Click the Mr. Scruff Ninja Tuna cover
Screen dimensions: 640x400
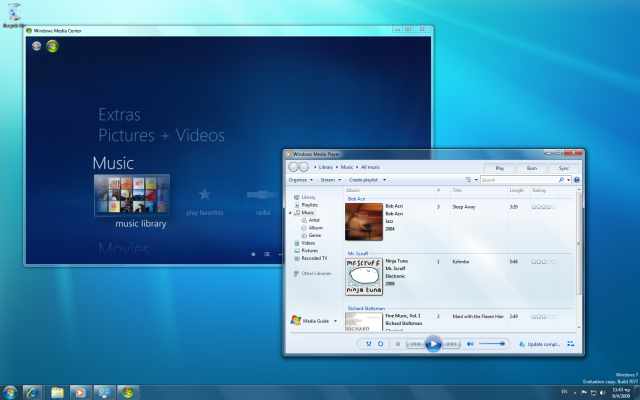coord(364,277)
